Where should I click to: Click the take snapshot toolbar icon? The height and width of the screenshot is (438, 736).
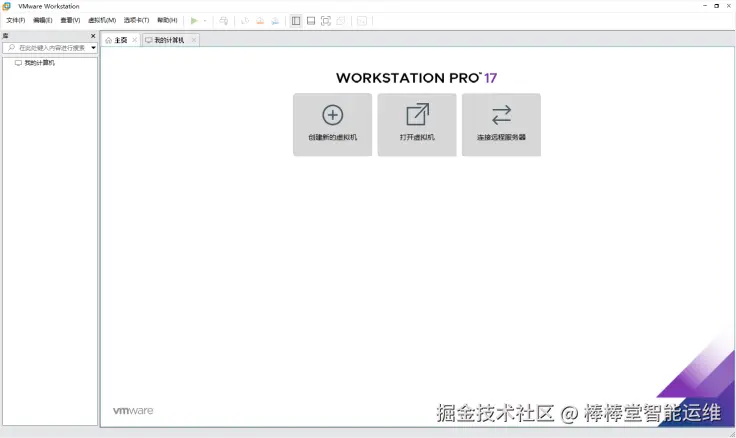(245, 21)
